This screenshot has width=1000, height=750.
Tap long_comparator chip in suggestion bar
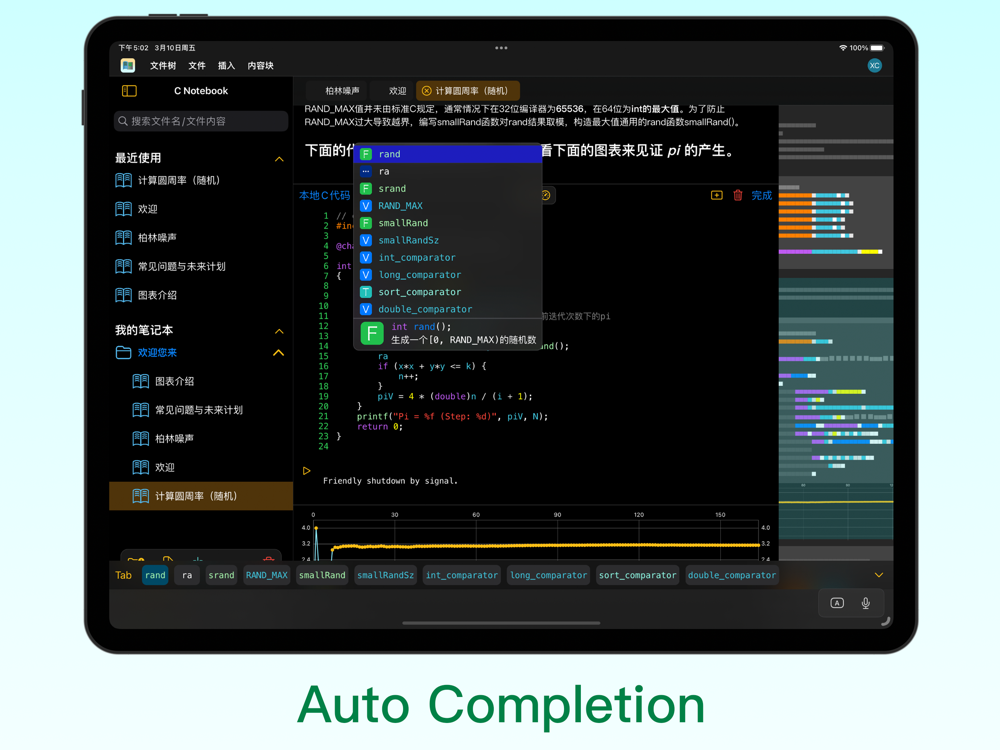click(548, 575)
